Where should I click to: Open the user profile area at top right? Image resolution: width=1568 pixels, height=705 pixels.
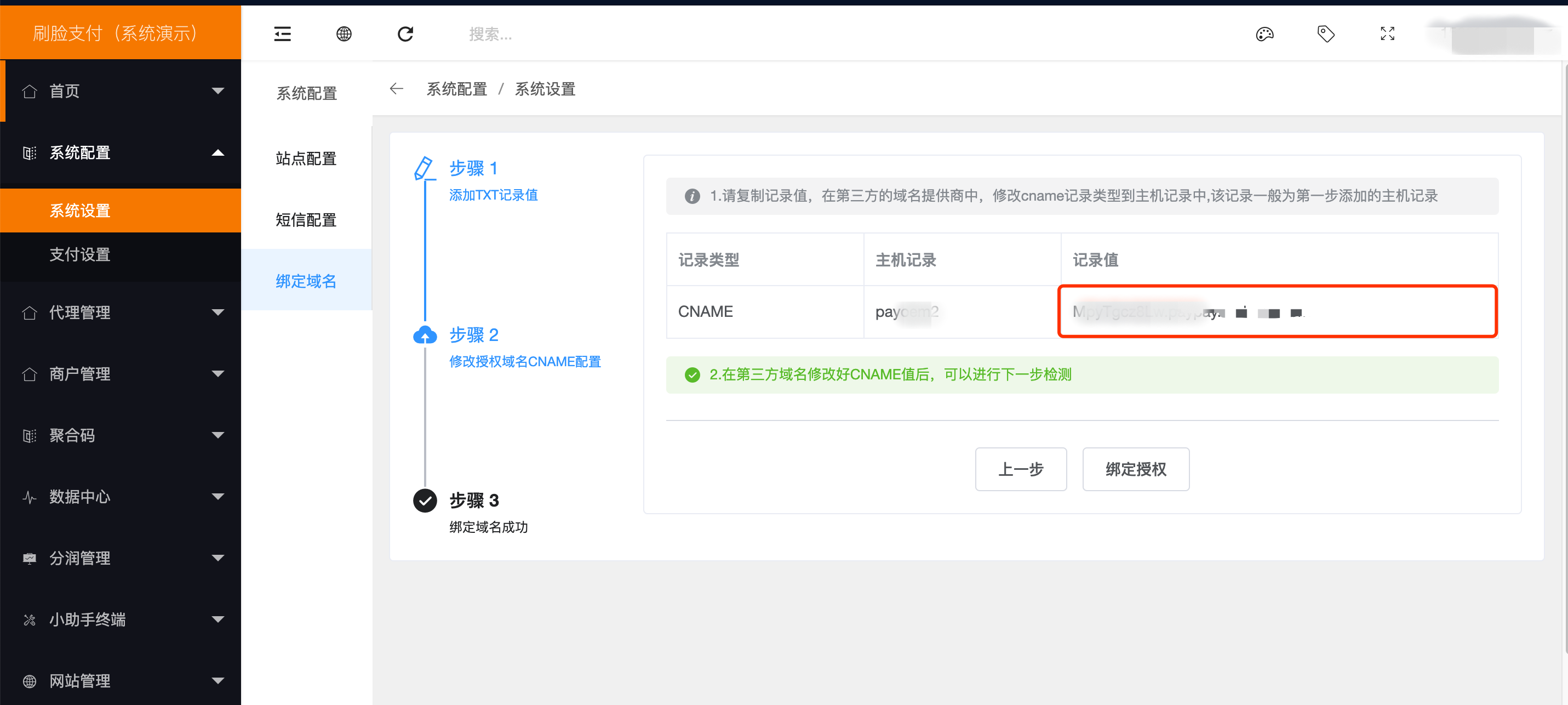point(1495,37)
